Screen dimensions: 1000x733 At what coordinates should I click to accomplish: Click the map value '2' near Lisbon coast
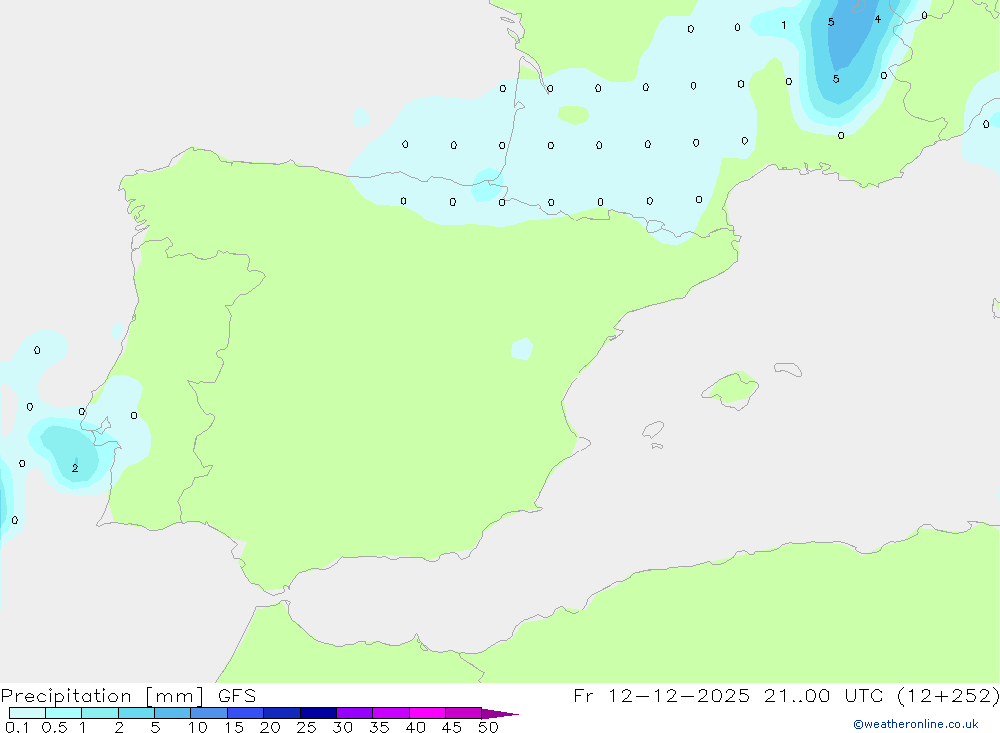75,468
